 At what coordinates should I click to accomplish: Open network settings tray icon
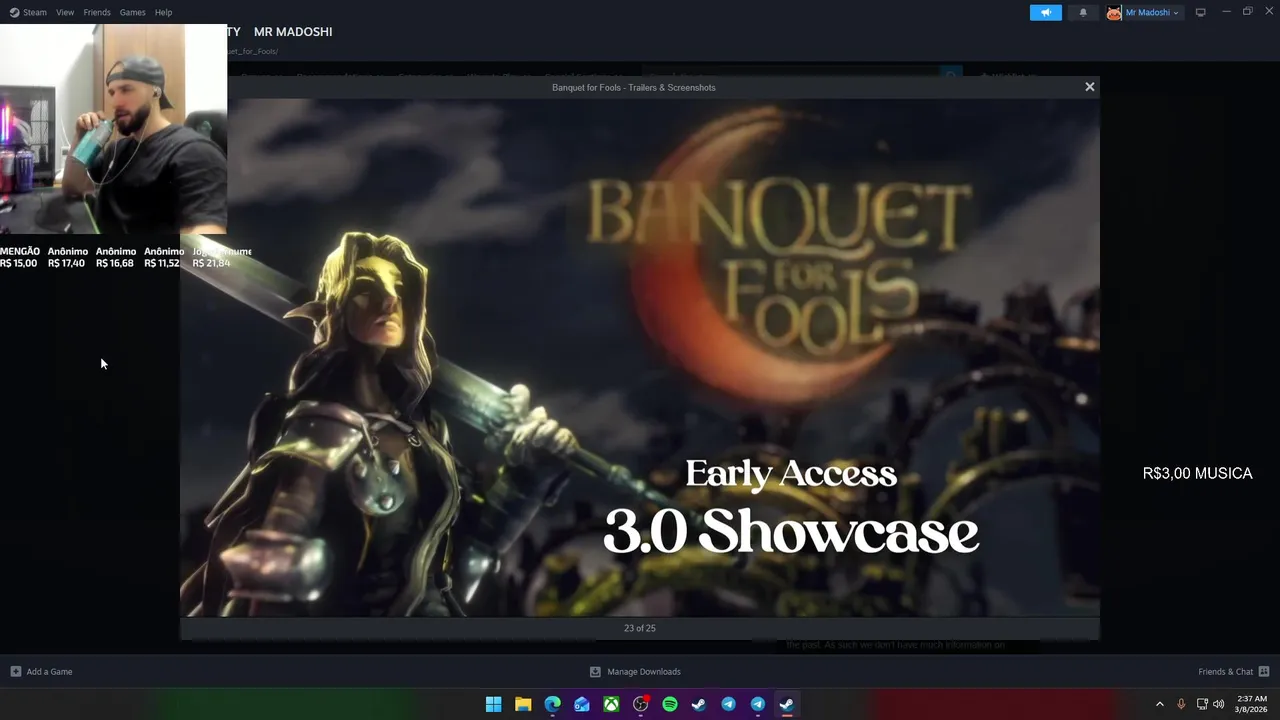[x=1202, y=704]
